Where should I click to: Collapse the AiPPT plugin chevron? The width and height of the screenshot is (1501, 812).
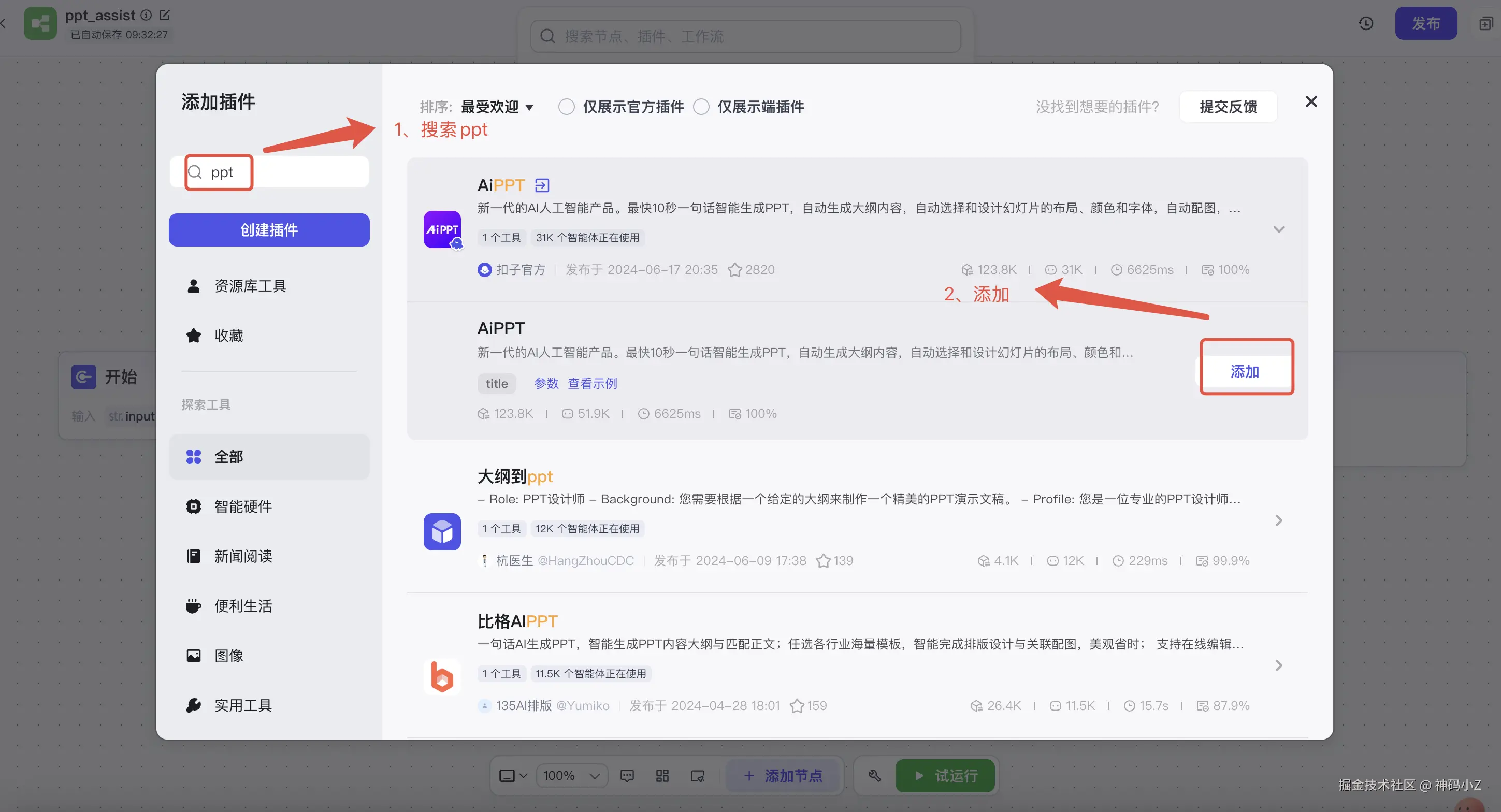coord(1278,229)
